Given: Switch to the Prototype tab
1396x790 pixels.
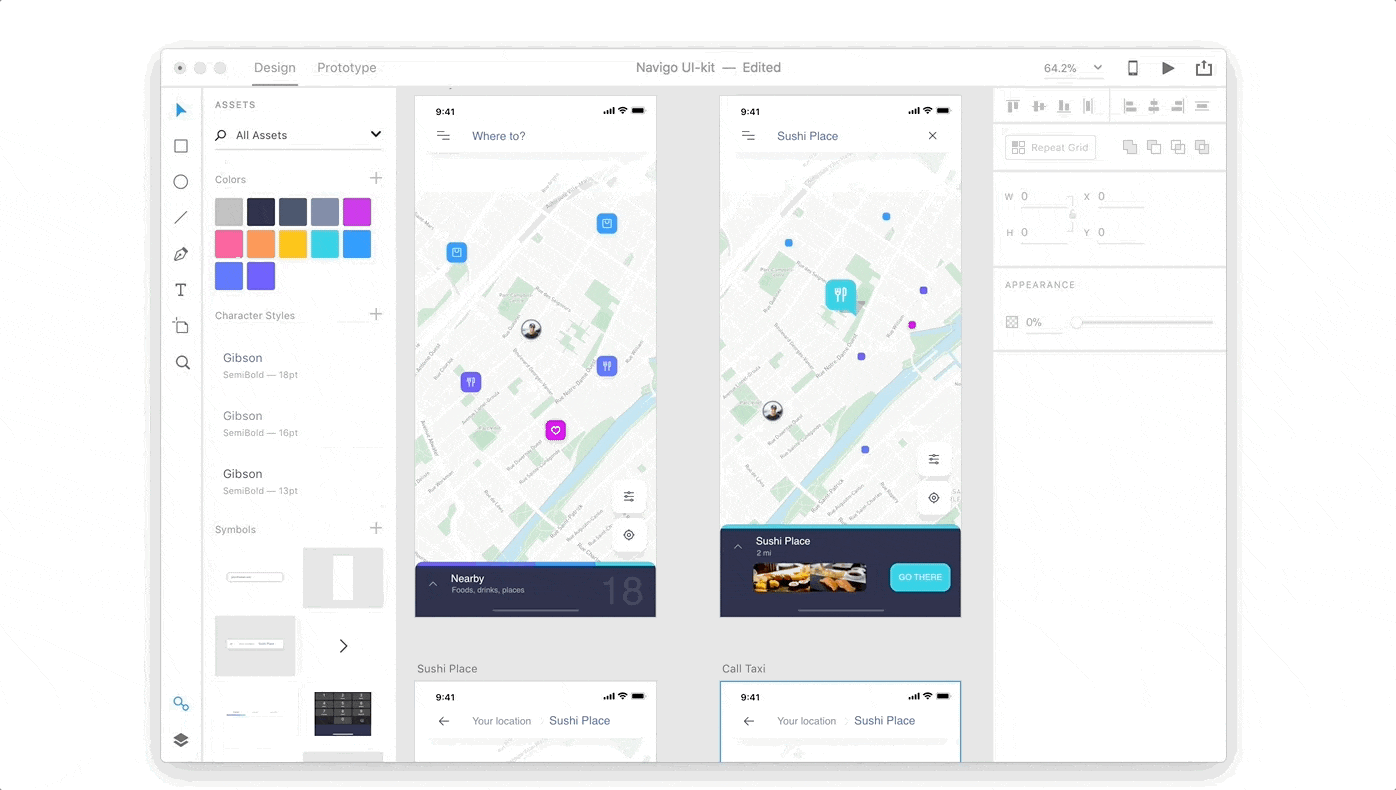Looking at the screenshot, I should click(x=347, y=68).
